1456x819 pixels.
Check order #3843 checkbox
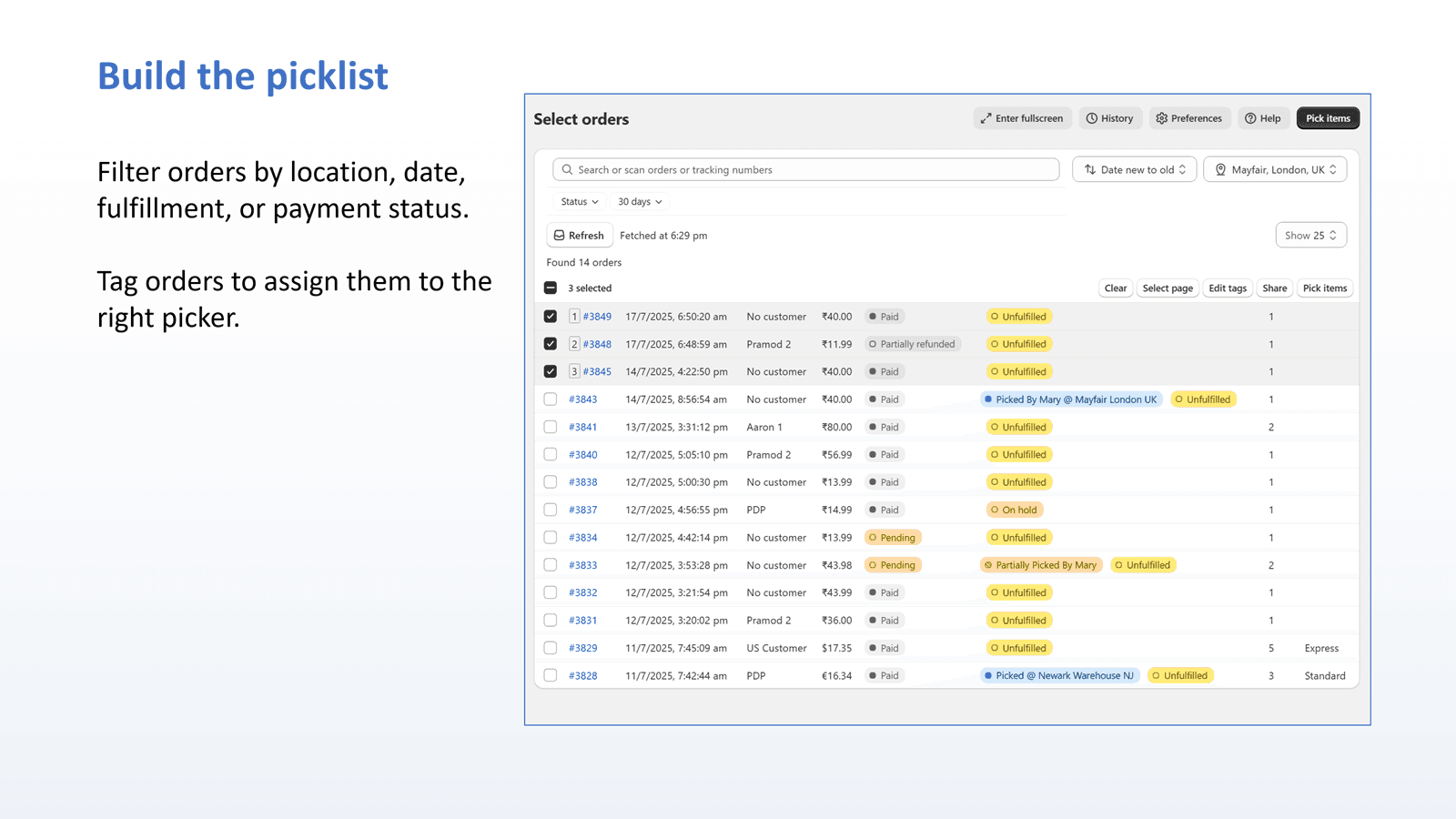(x=551, y=399)
